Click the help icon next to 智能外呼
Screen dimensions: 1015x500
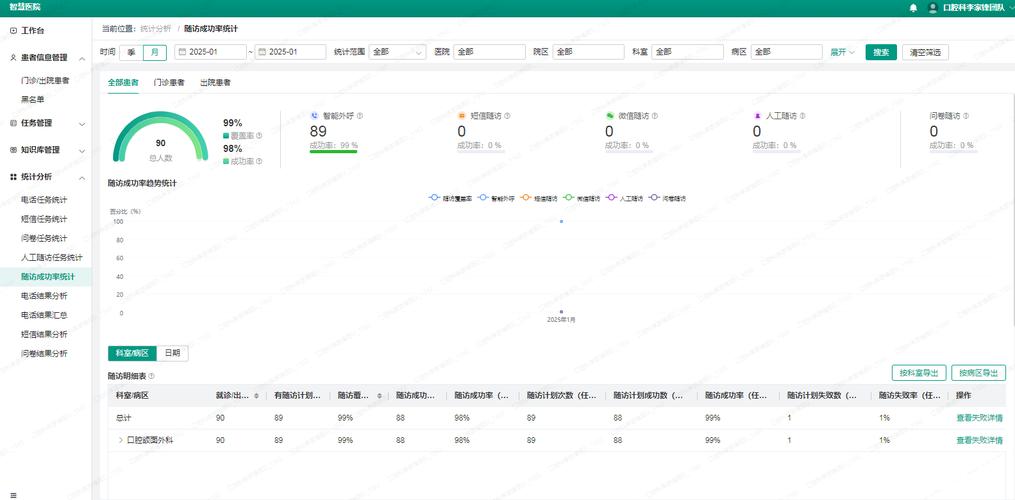[x=360, y=115]
